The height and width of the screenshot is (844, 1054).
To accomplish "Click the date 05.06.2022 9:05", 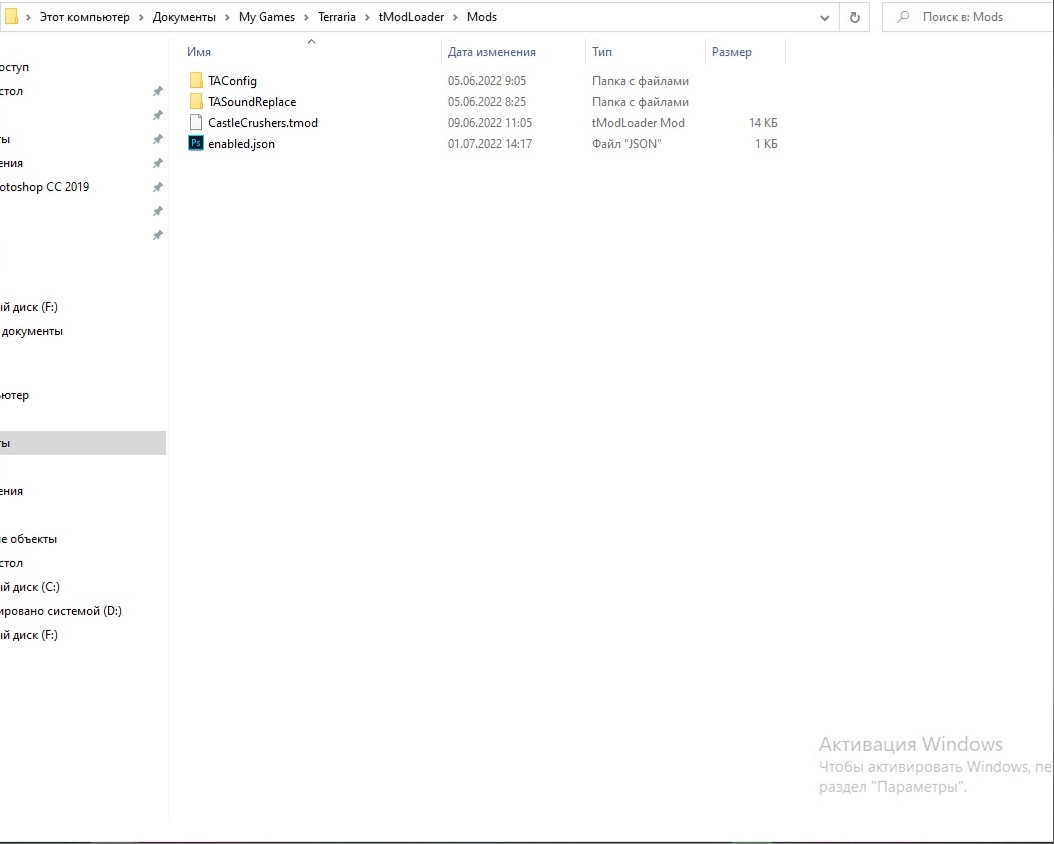I will pos(487,81).
